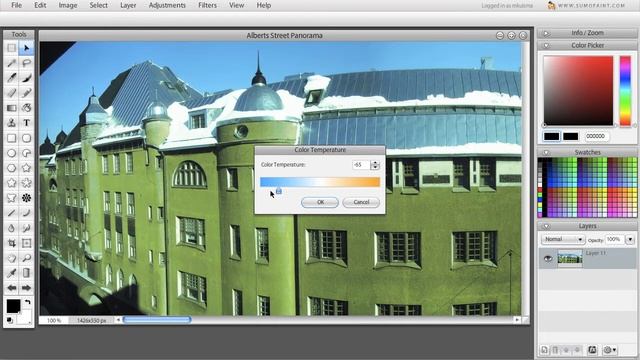Viewport: 640px width, 360px height.
Task: Select the Brush tool
Action: [27, 78]
